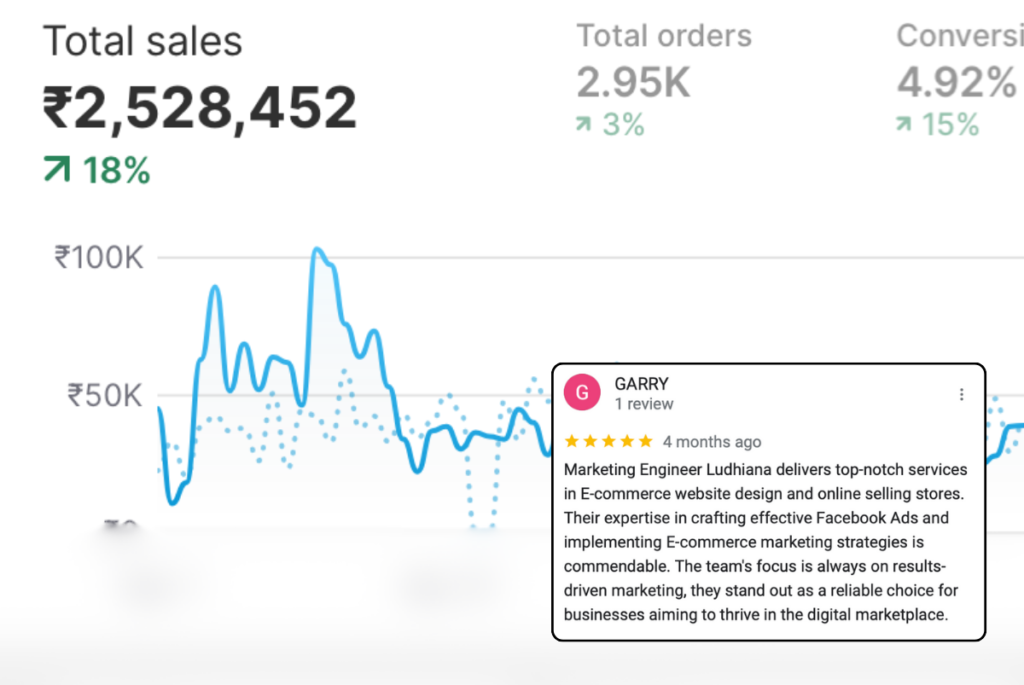The width and height of the screenshot is (1024, 685).
Task: Switch to the Total orders metric
Action: (664, 36)
